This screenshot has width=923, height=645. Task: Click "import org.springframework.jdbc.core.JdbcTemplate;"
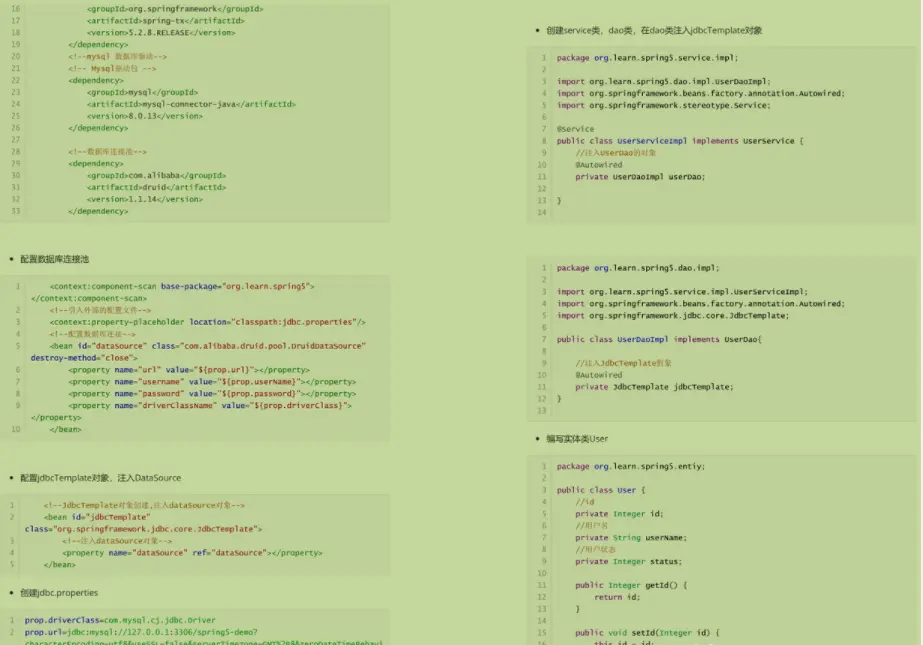pos(673,315)
